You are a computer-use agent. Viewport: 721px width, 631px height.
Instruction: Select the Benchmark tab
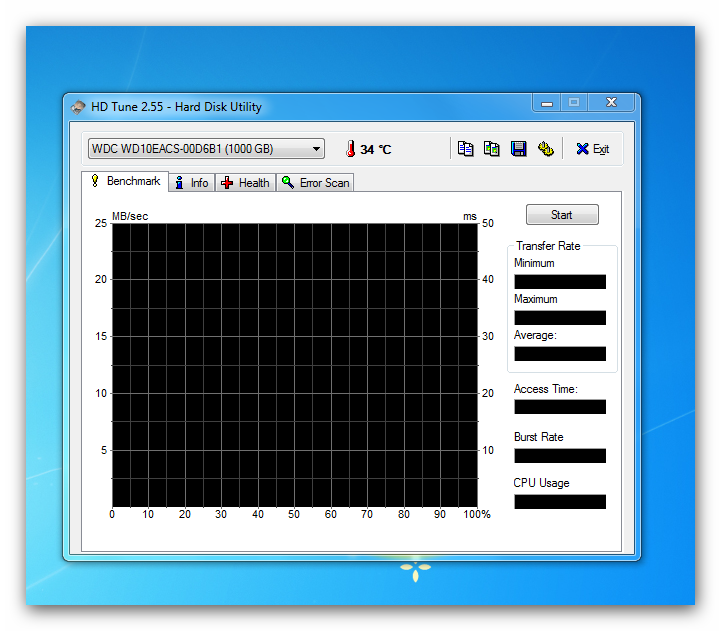point(126,181)
